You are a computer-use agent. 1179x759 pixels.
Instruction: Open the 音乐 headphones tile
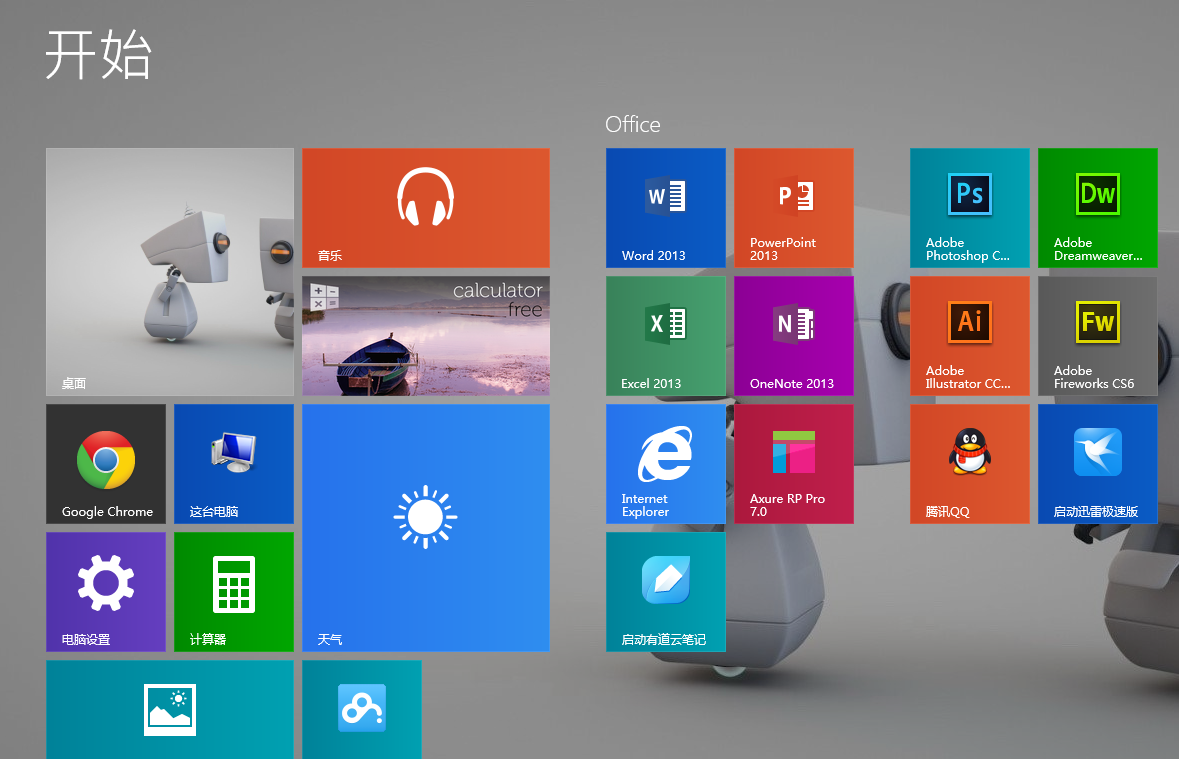pos(425,208)
